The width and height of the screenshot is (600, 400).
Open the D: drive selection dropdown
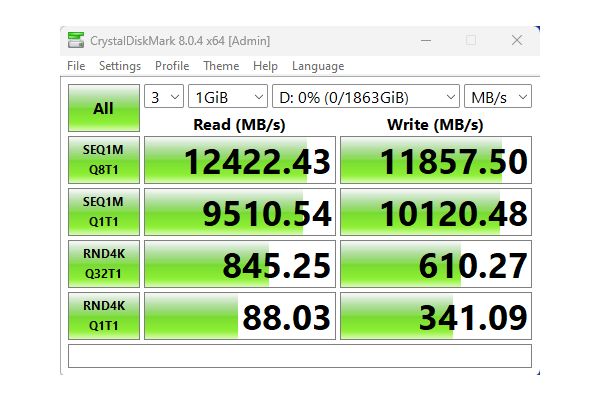point(366,97)
